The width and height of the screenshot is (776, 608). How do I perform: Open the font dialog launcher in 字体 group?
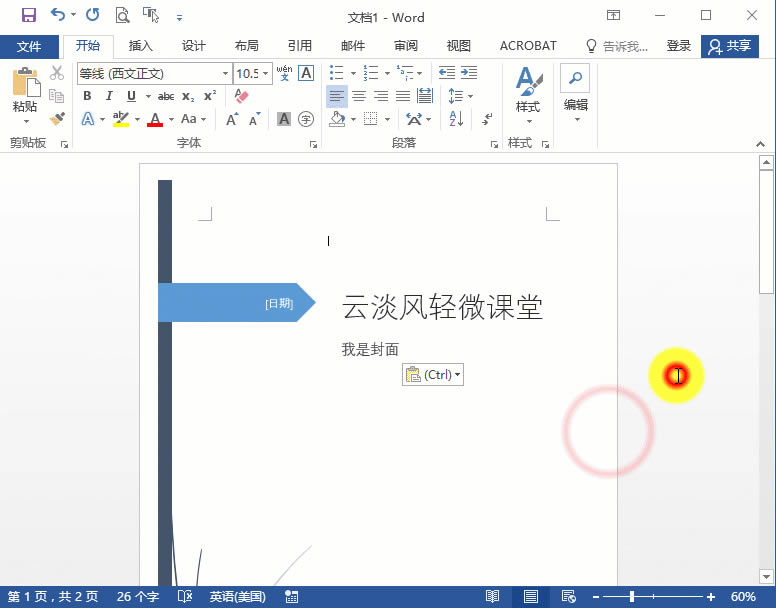click(313, 144)
